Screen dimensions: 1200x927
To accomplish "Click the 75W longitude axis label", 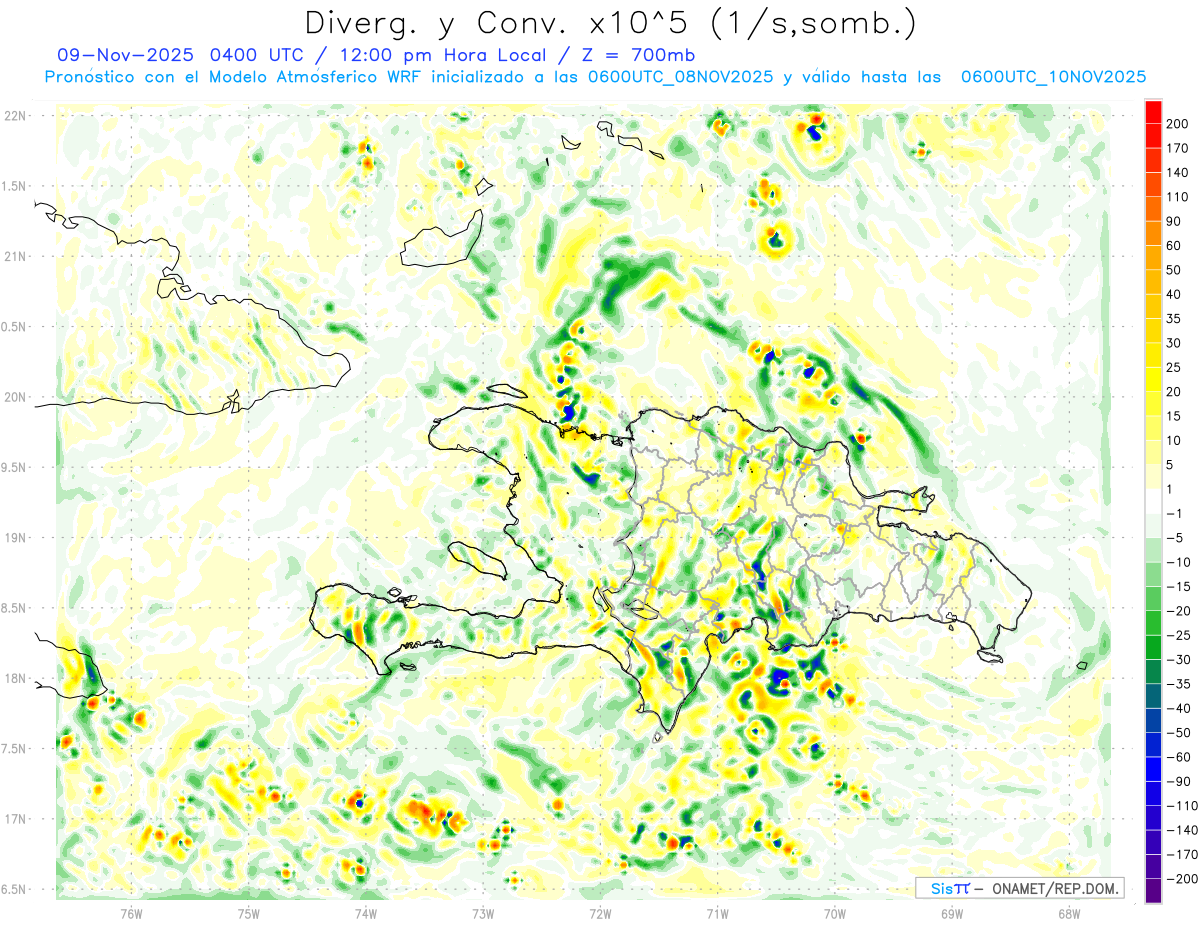I will pyautogui.click(x=249, y=913).
